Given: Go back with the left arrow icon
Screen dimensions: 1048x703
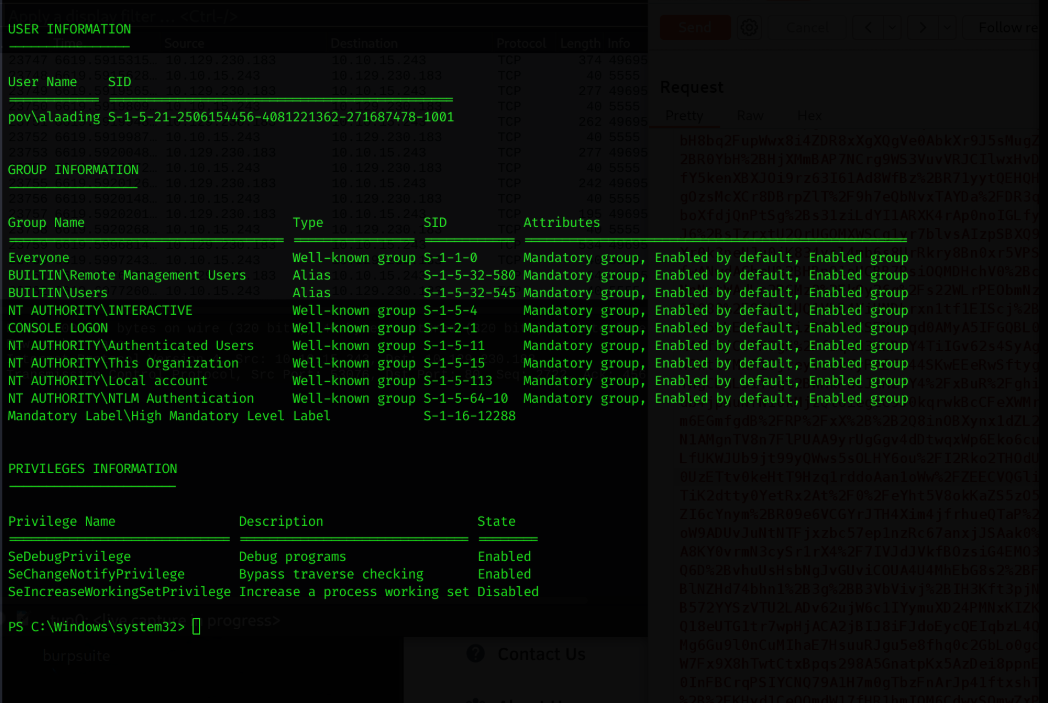Looking at the screenshot, I should click(868, 27).
